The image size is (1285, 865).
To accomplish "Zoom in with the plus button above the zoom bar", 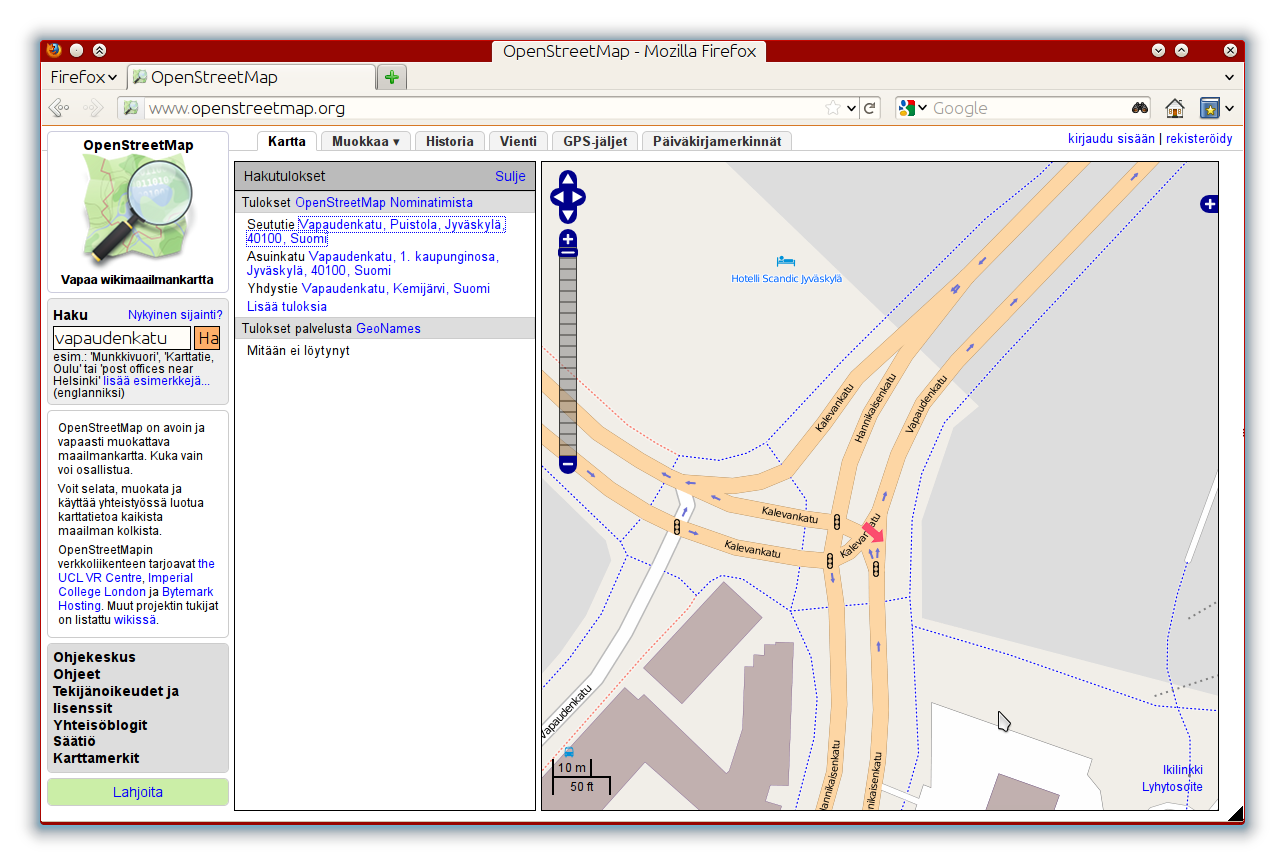I will click(568, 239).
